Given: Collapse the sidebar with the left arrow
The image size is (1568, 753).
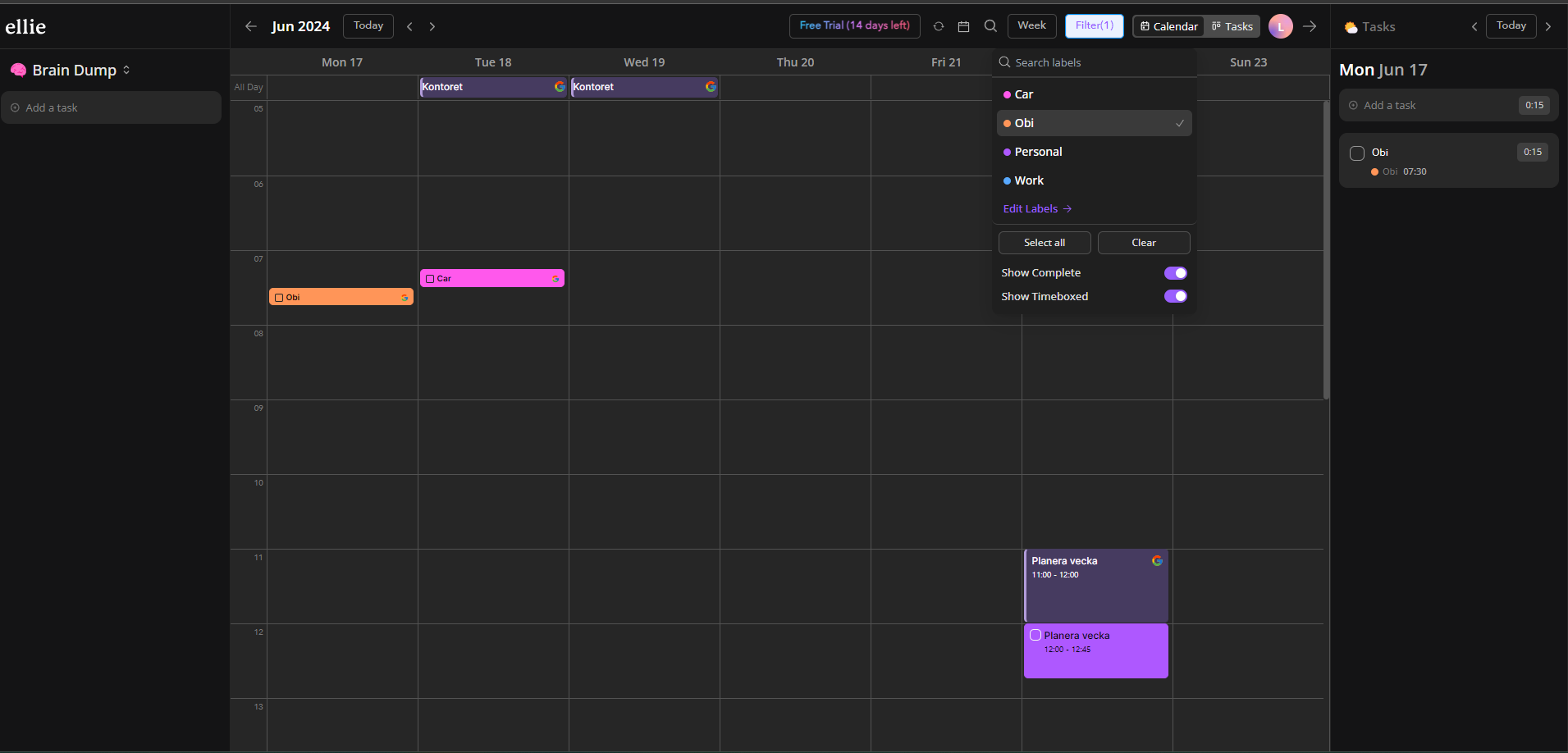Looking at the screenshot, I should click(251, 26).
